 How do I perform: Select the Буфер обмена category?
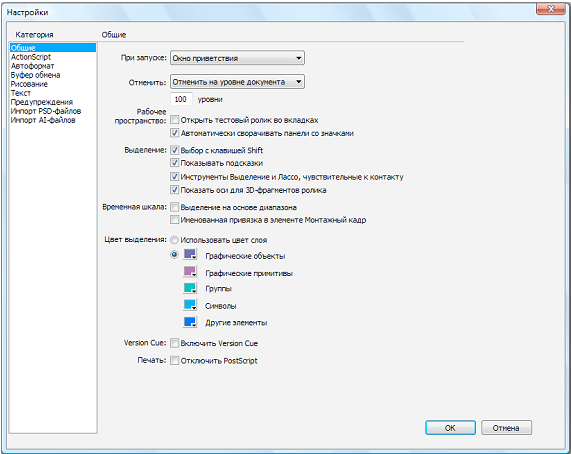tap(35, 75)
